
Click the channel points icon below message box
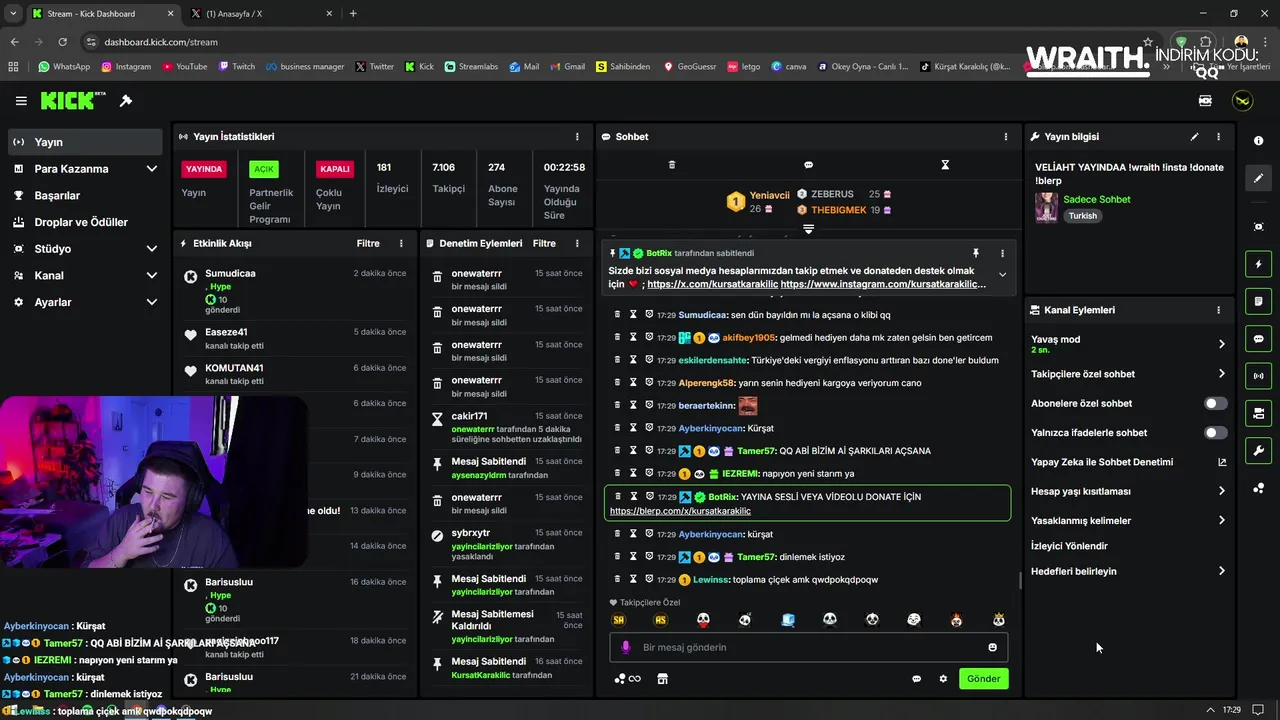point(627,679)
